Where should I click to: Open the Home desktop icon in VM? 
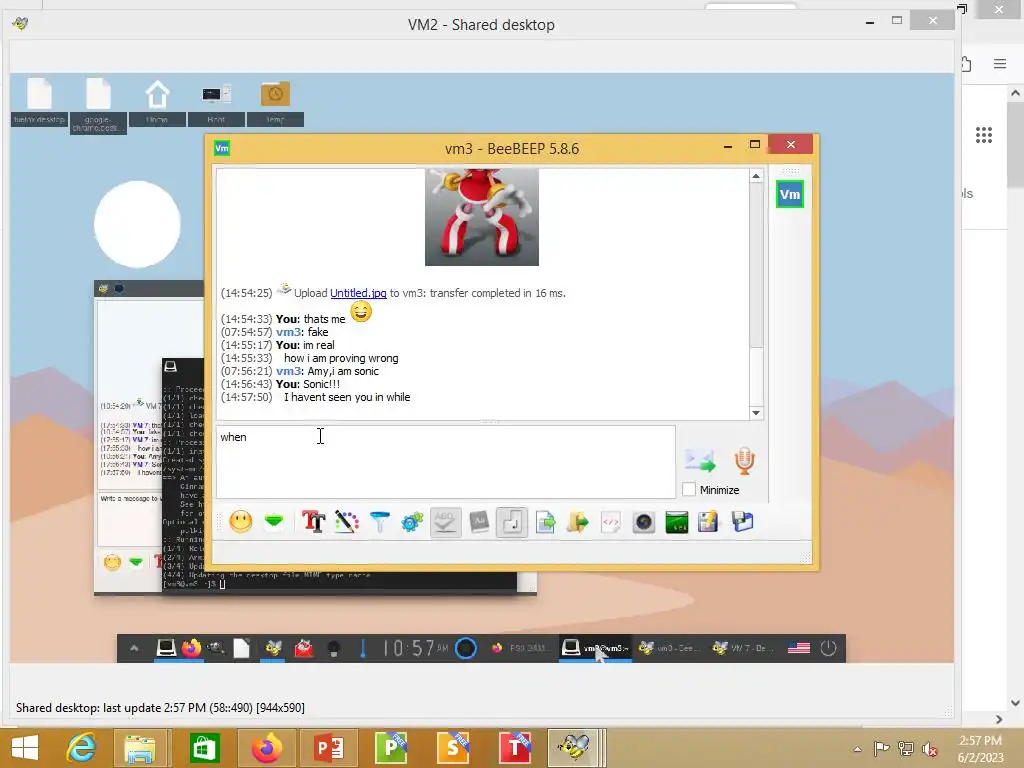157,101
